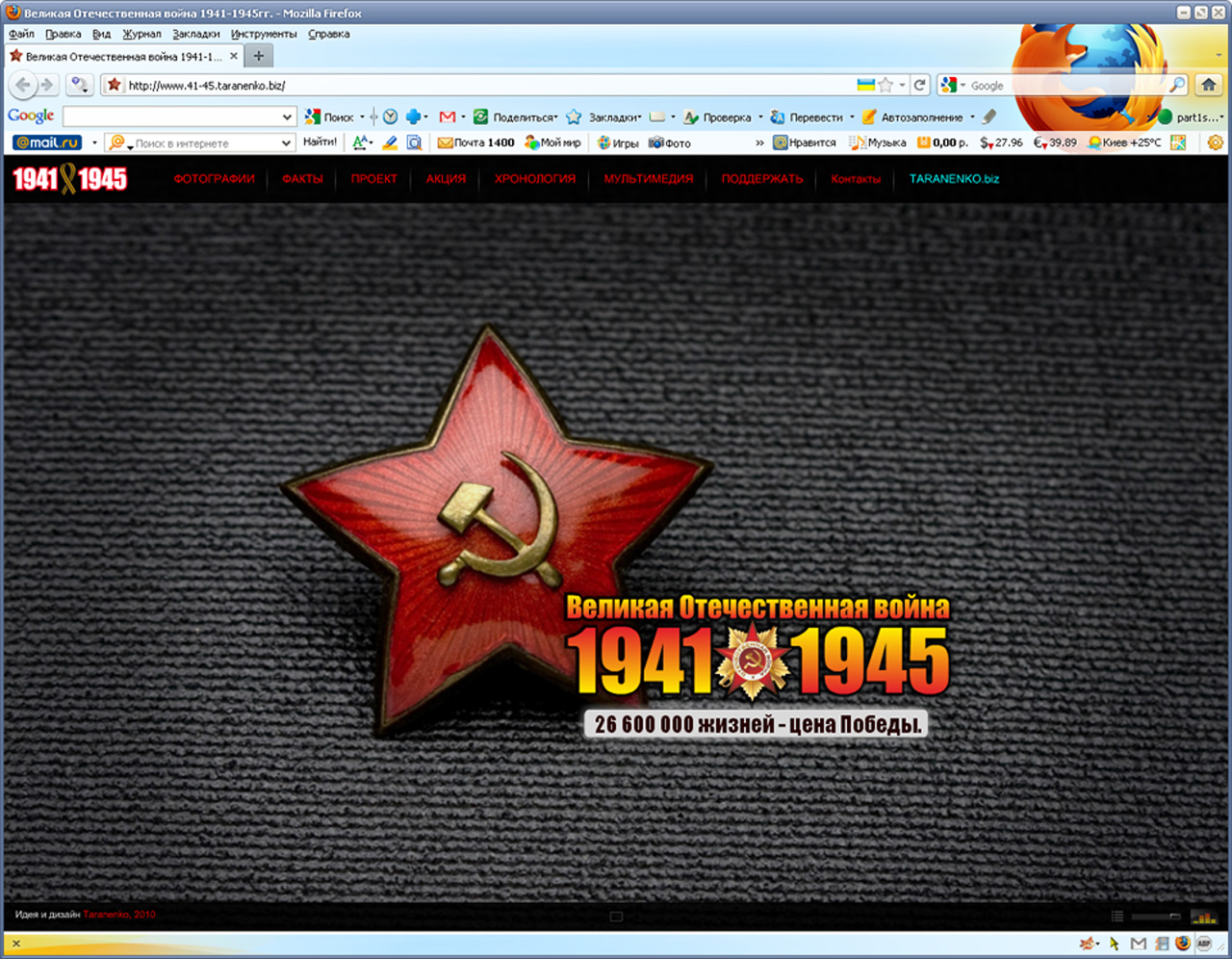Open the mail.ru toolbar settings gear

pyautogui.click(x=1215, y=142)
